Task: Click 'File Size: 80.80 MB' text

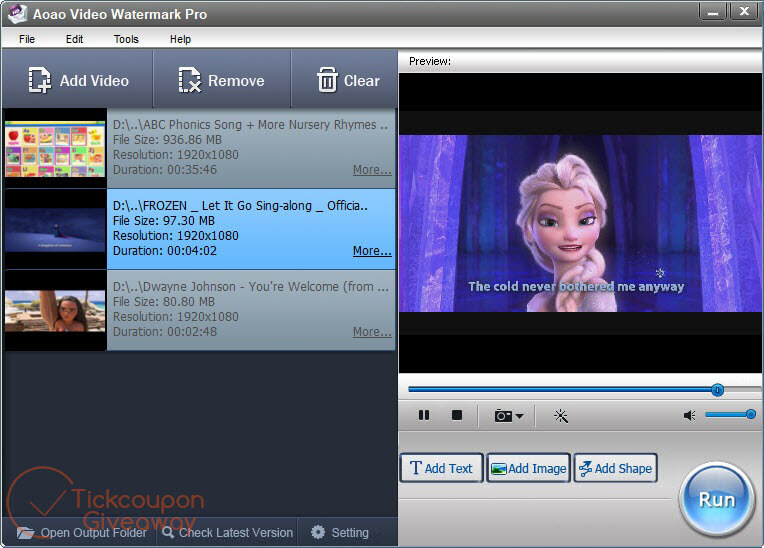Action: (164, 302)
